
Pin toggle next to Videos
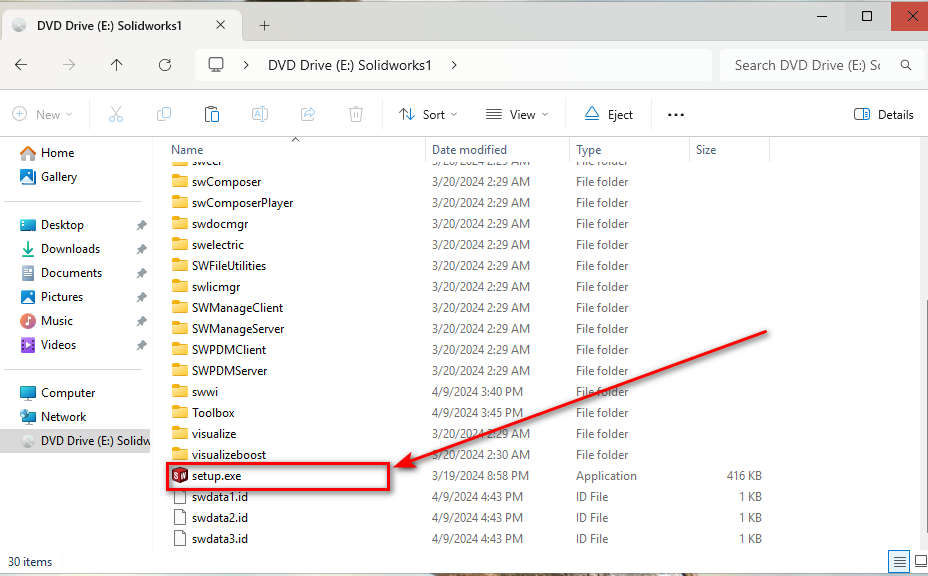141,345
